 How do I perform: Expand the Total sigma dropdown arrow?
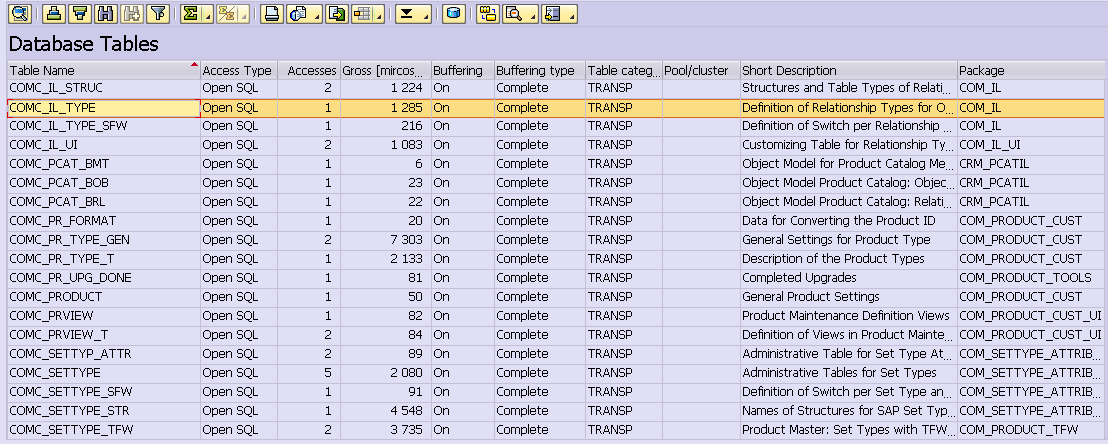208,14
